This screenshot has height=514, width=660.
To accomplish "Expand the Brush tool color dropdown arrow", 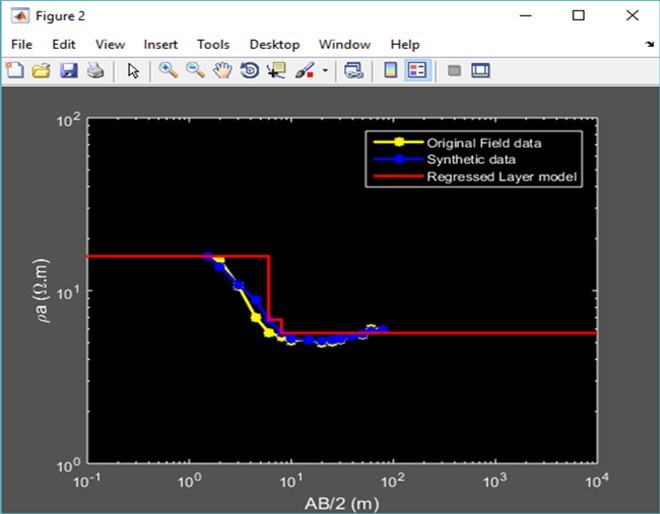I will [325, 72].
